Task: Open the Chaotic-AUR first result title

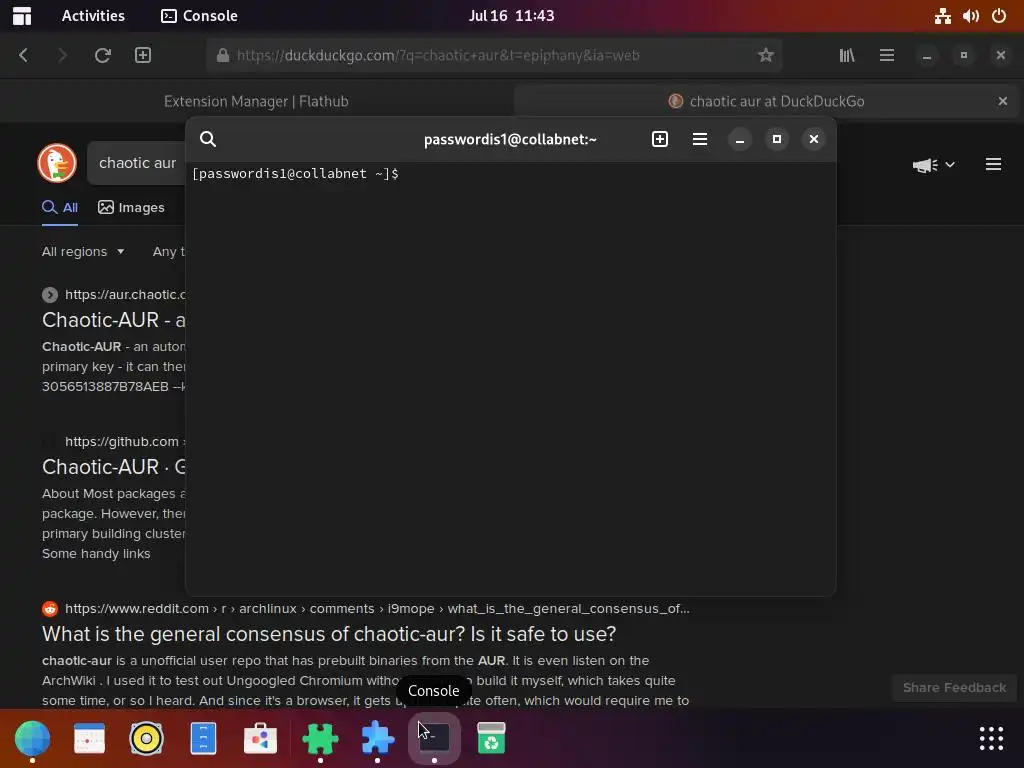Action: pos(114,320)
